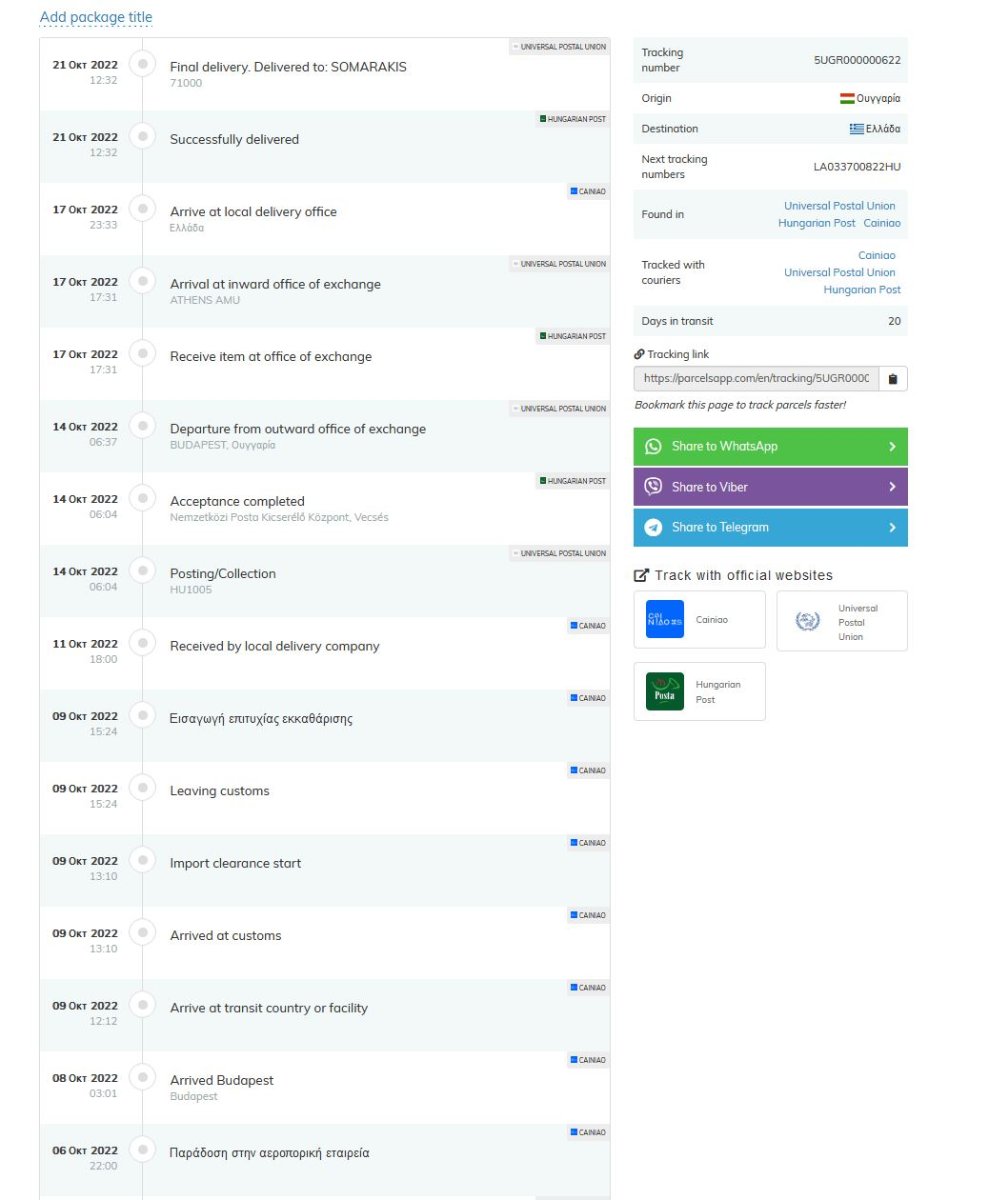
Task: Click timeline marker for Posting/Collection
Action: (x=143, y=571)
